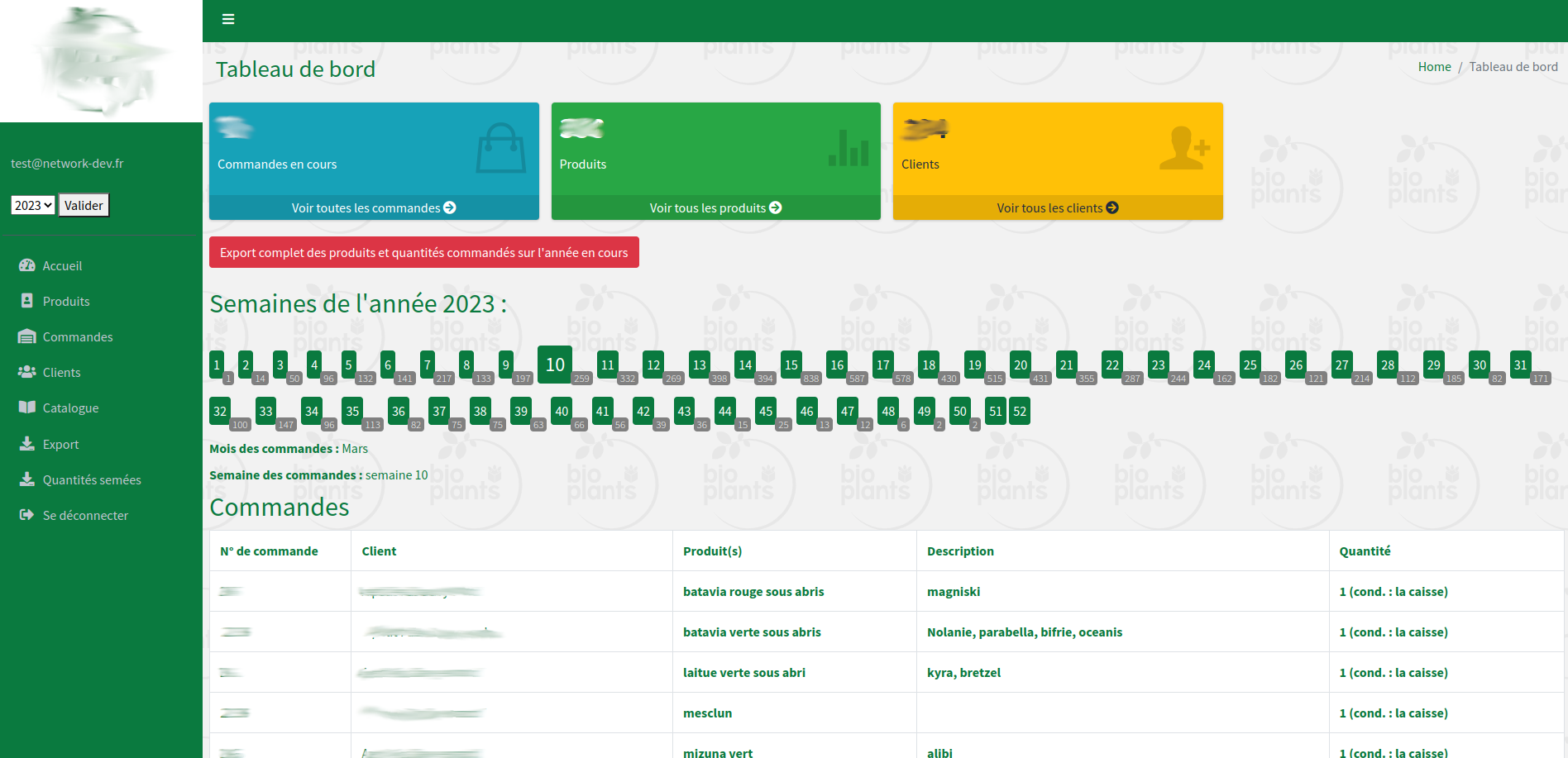Select week 52 badge

(1020, 411)
